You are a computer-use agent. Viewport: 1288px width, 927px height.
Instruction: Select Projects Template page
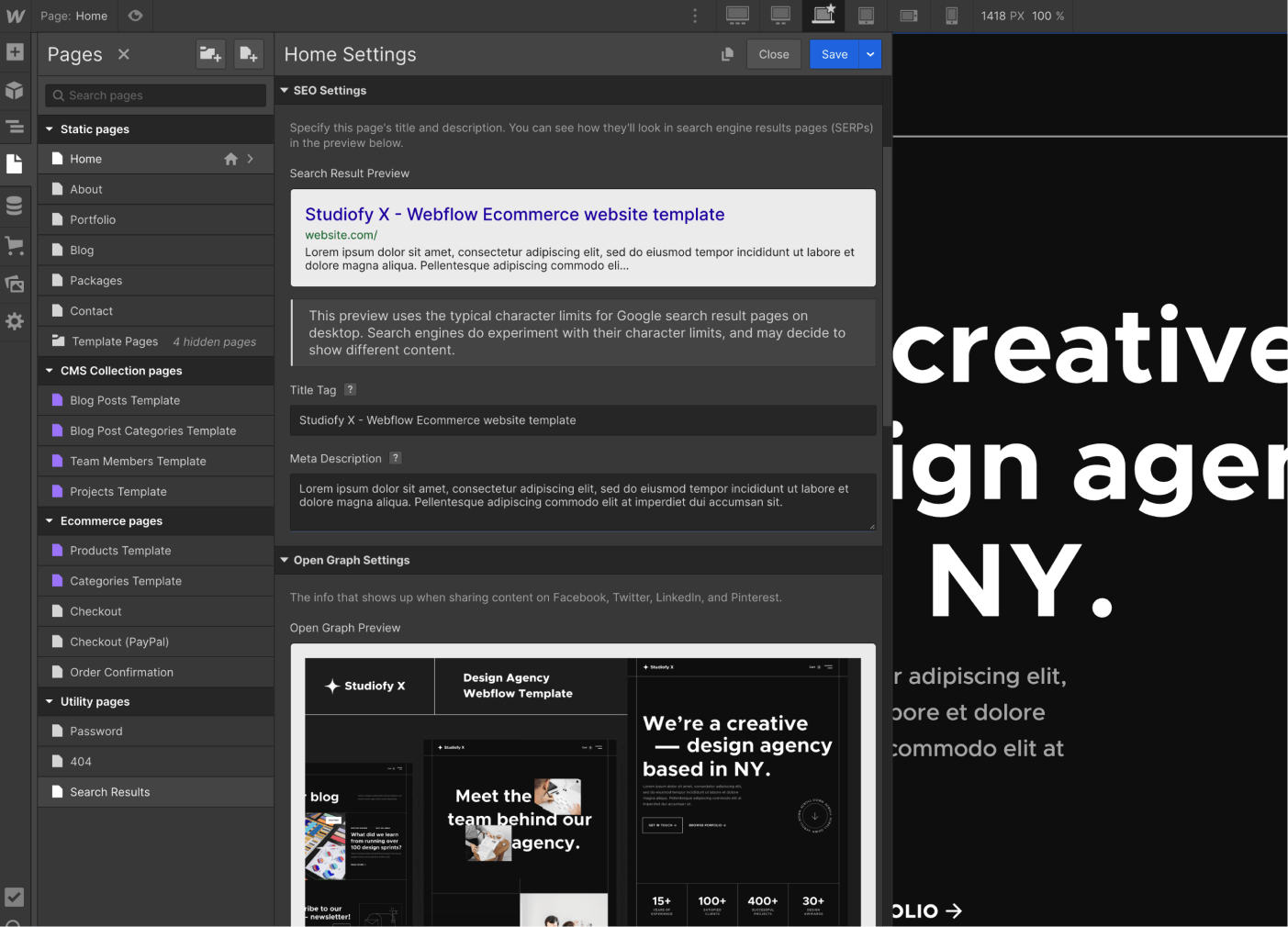[156, 491]
